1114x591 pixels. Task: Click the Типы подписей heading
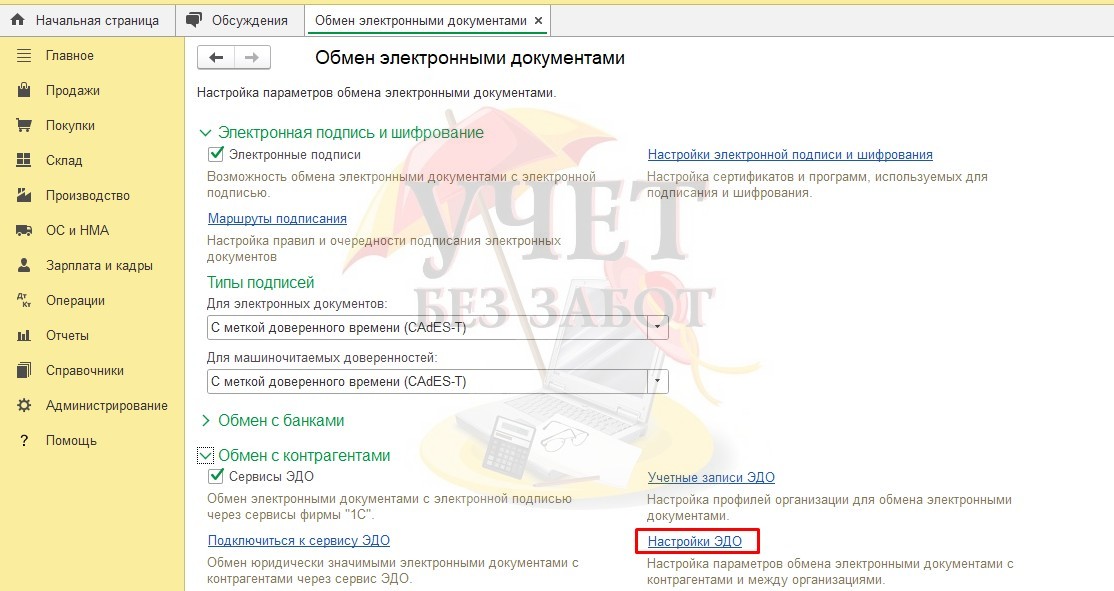point(260,282)
